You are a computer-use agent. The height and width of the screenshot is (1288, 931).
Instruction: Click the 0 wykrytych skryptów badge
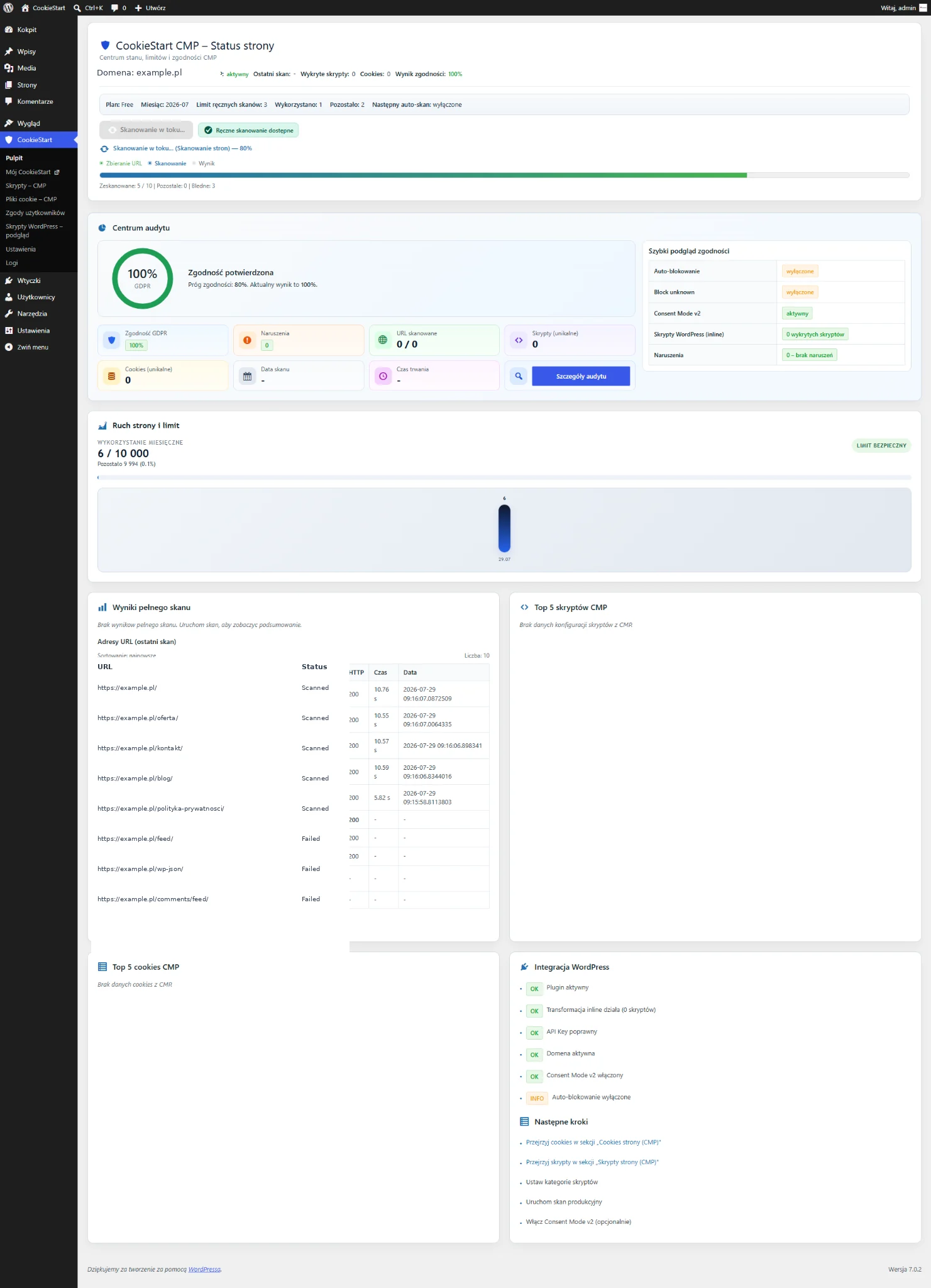(x=815, y=334)
